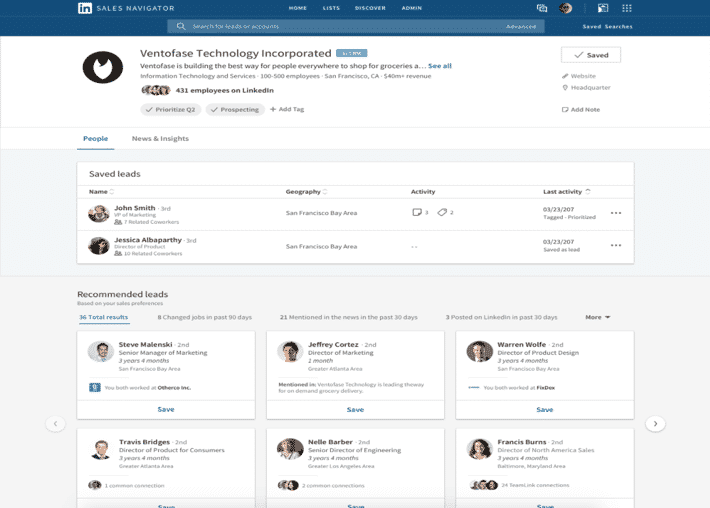Click See all in company description
Image resolution: width=710 pixels, height=508 pixels.
[x=440, y=66]
